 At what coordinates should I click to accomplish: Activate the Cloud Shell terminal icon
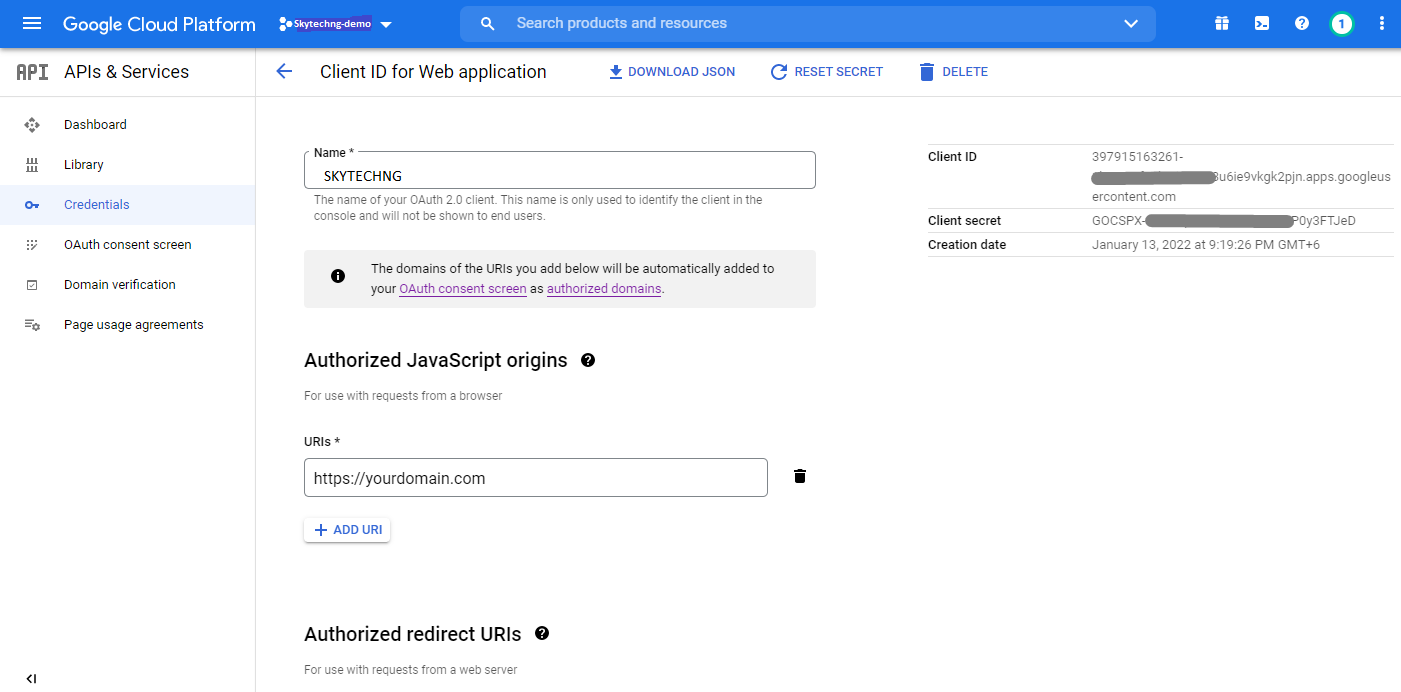coord(1262,23)
